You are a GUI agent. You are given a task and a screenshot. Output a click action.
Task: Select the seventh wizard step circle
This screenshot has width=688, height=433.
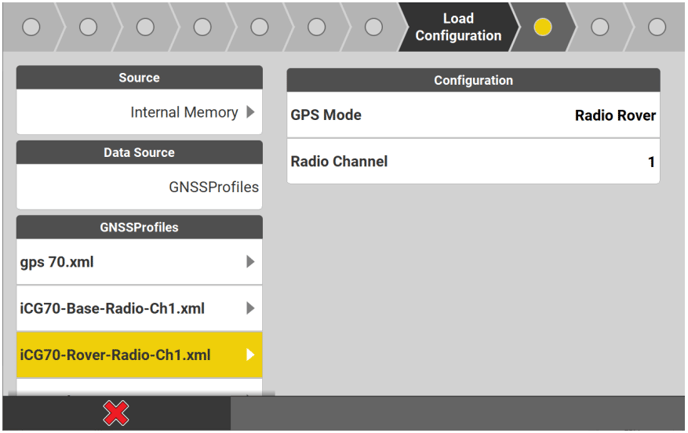pos(373,27)
